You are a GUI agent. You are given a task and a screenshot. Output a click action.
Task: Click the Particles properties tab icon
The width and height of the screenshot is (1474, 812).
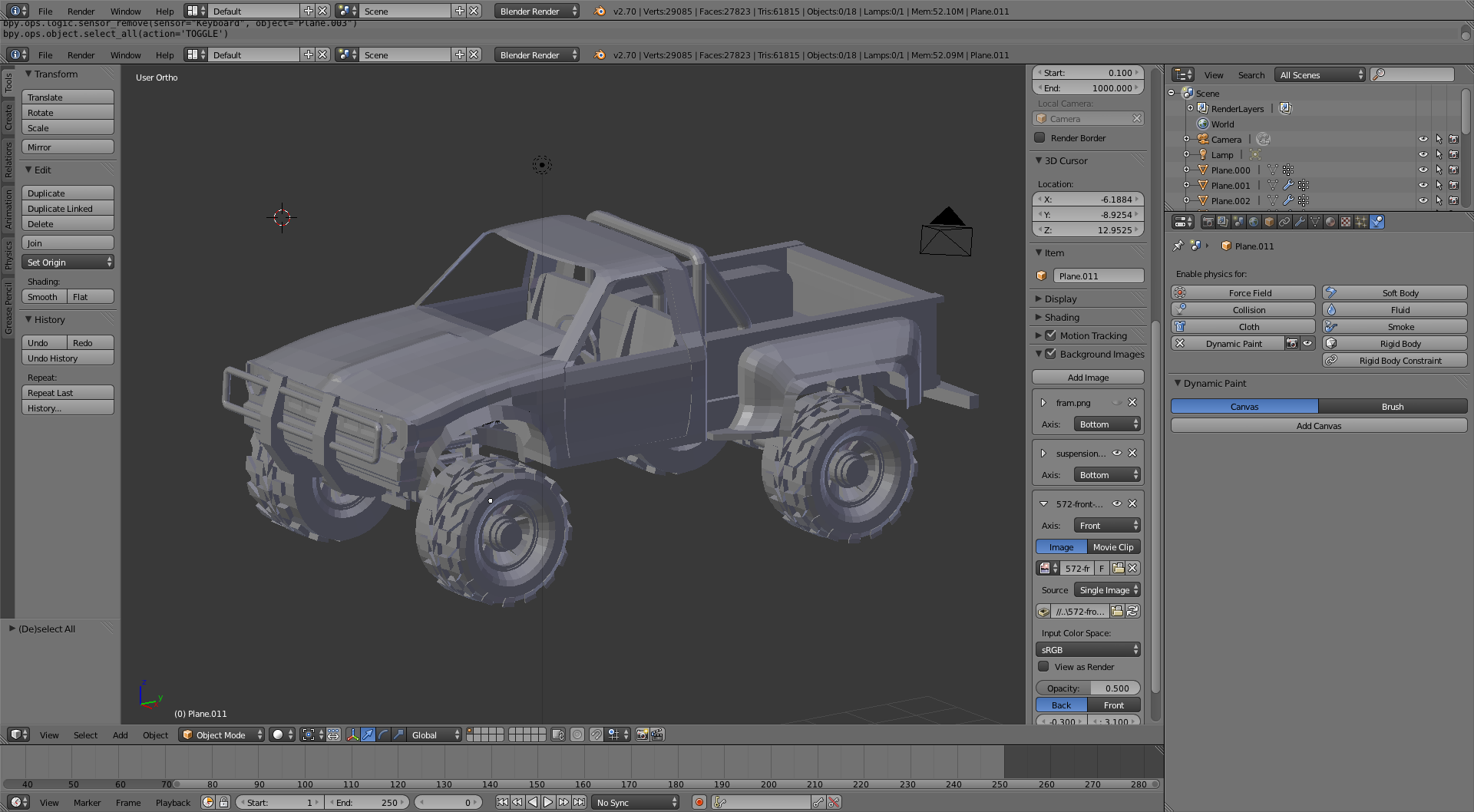point(1361,222)
